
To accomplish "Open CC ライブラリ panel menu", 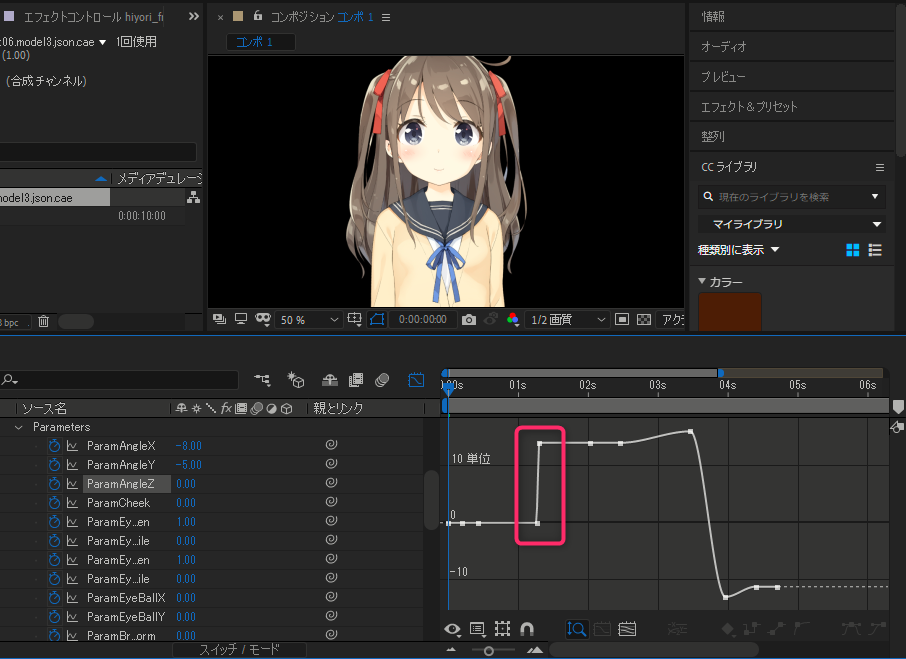I will pyautogui.click(x=879, y=167).
